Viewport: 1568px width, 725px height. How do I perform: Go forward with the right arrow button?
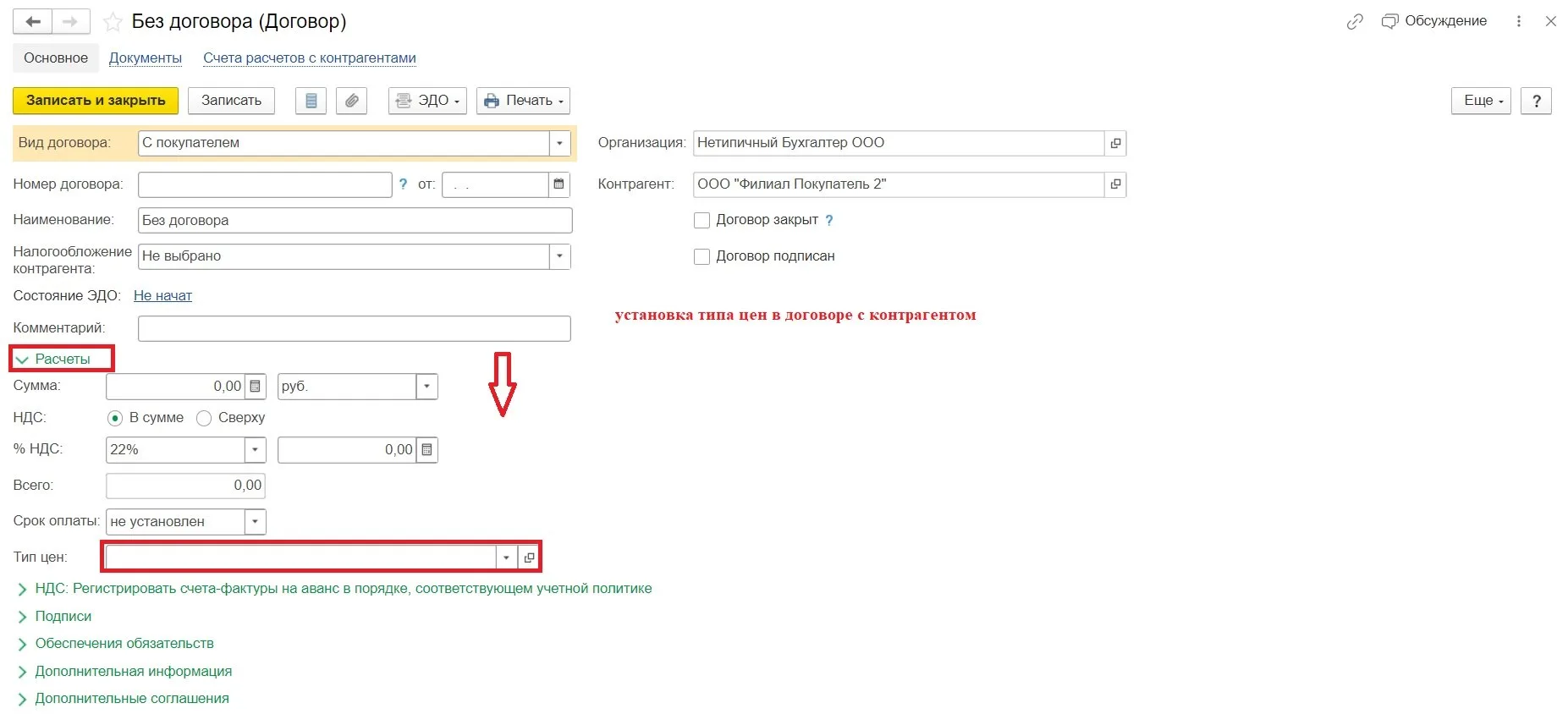coord(71,22)
